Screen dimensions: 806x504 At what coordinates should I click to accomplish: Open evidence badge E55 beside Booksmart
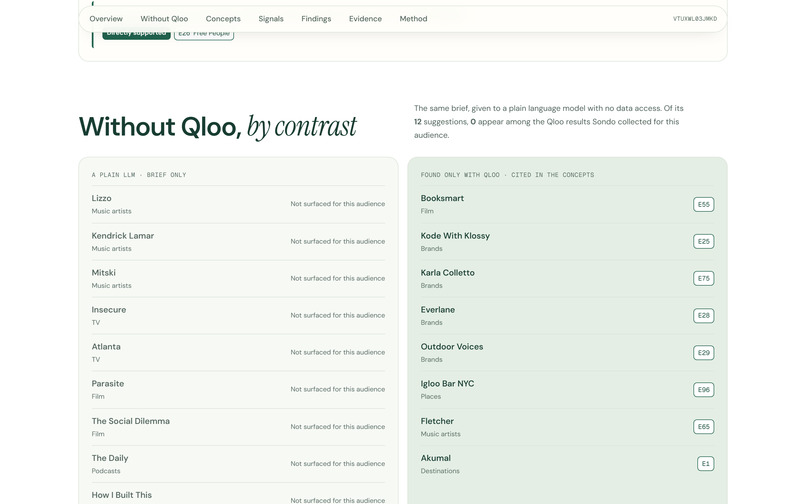(704, 204)
